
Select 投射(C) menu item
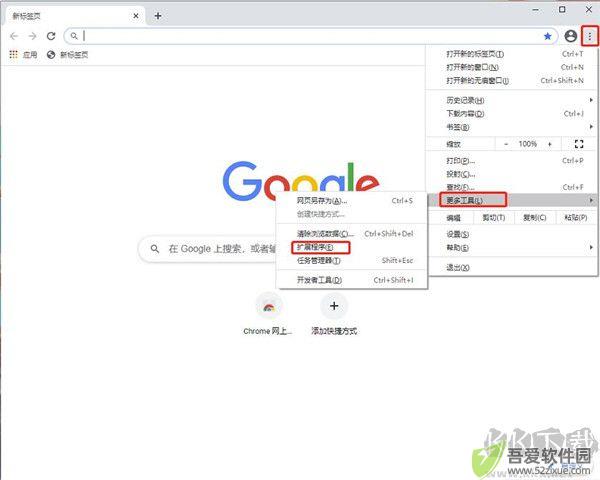click(x=512, y=174)
